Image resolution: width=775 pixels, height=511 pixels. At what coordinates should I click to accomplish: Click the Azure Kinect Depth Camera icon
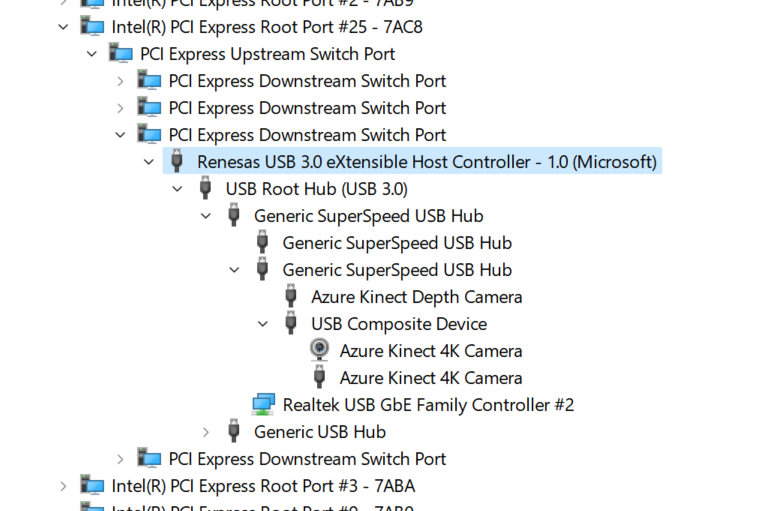[x=291, y=297]
